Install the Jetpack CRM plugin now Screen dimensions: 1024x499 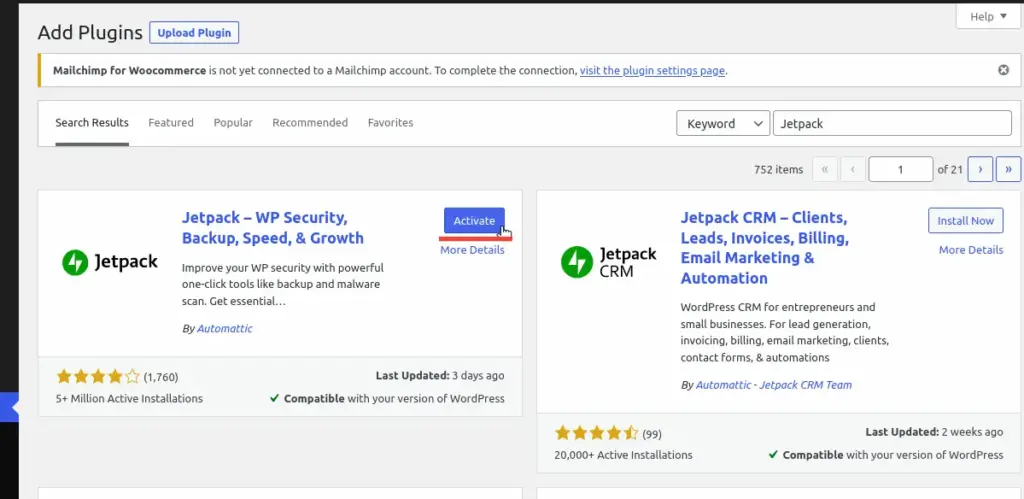(965, 221)
